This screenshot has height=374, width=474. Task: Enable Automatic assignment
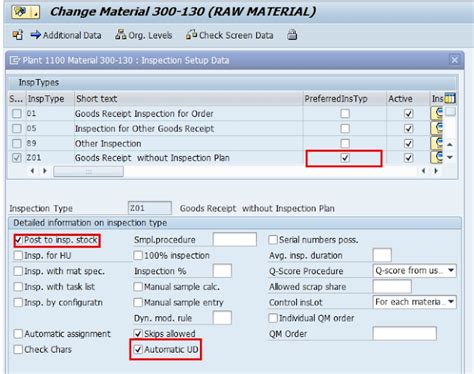[x=18, y=334]
